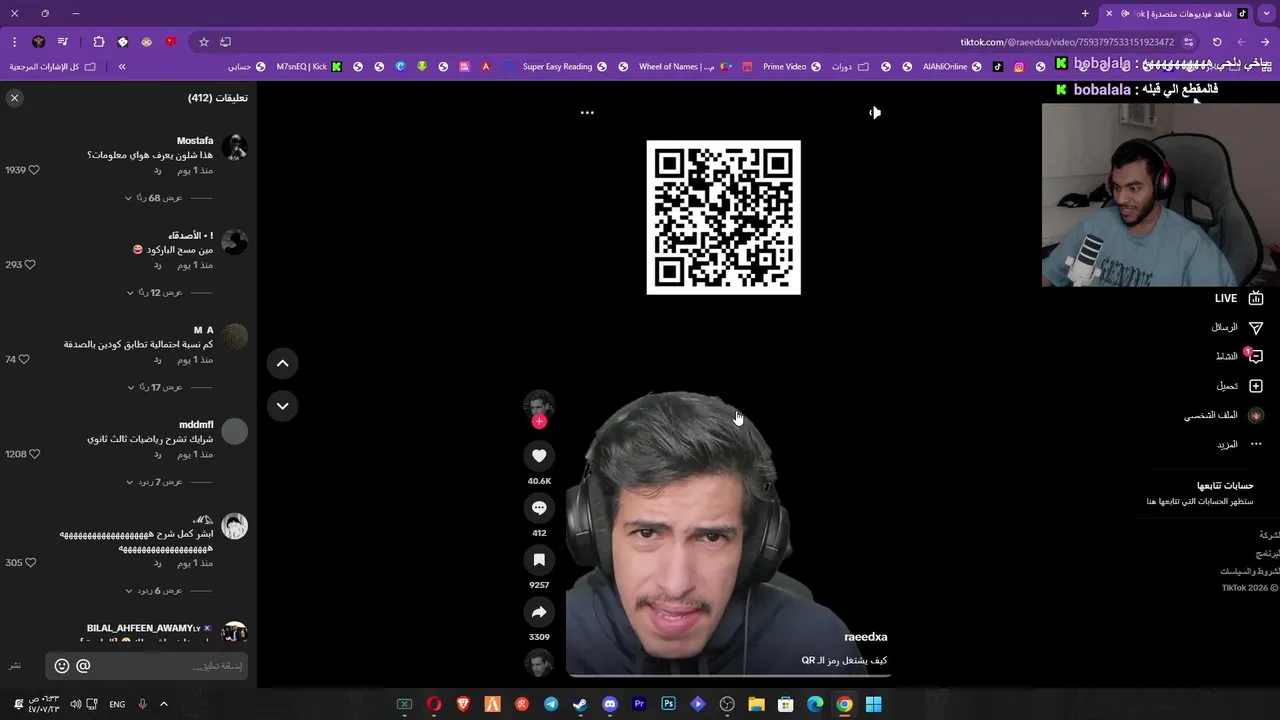Like the comment with 293 likes
Screen dimensions: 1280x720
click(30, 265)
